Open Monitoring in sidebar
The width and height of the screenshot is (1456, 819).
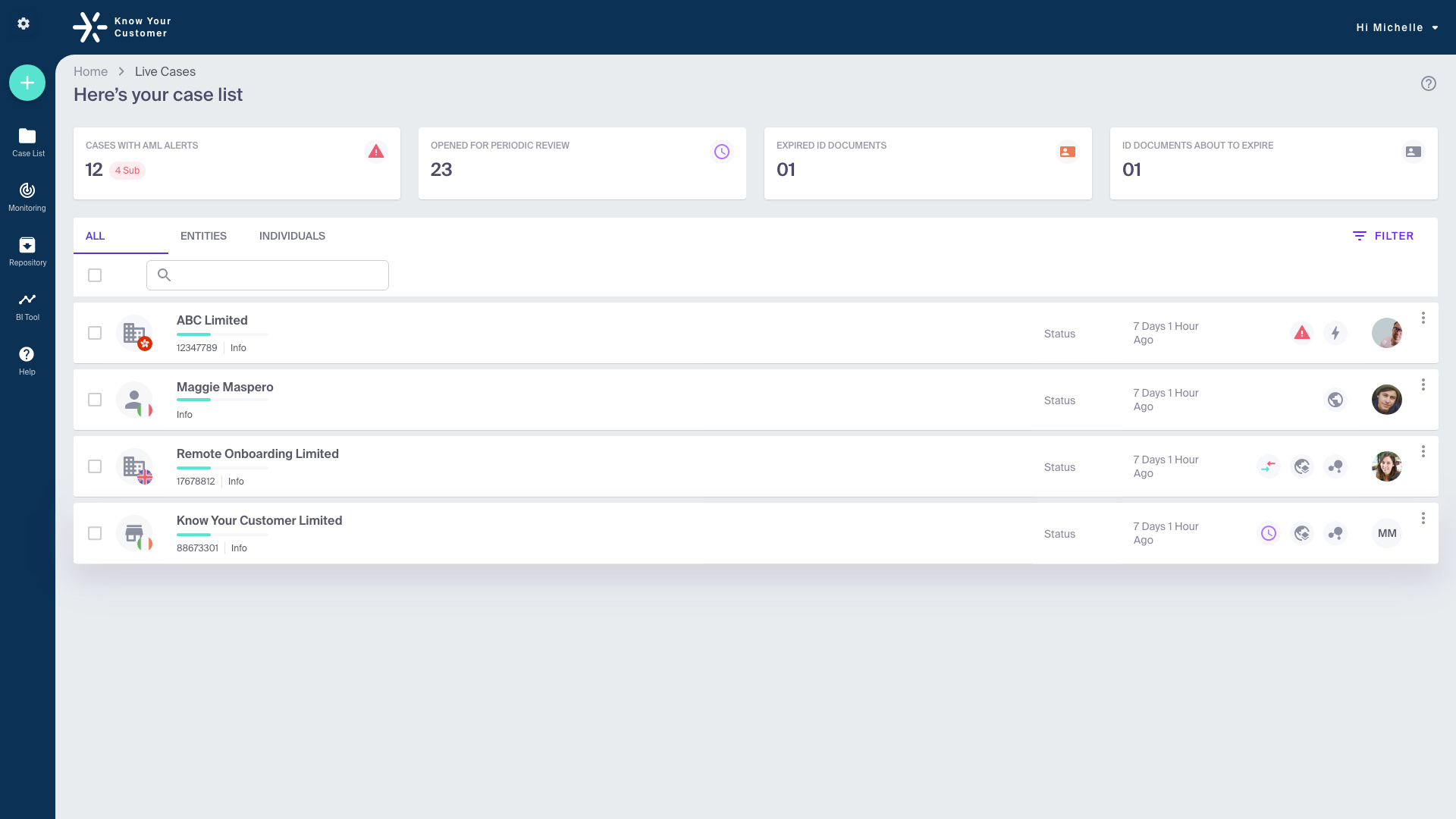tap(27, 197)
